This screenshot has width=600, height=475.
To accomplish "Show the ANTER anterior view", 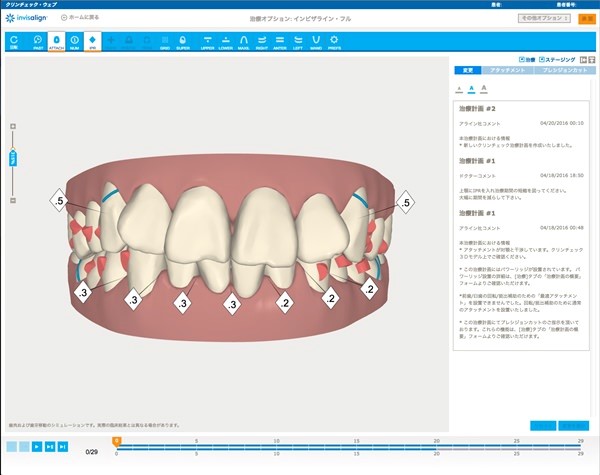I will (283, 42).
